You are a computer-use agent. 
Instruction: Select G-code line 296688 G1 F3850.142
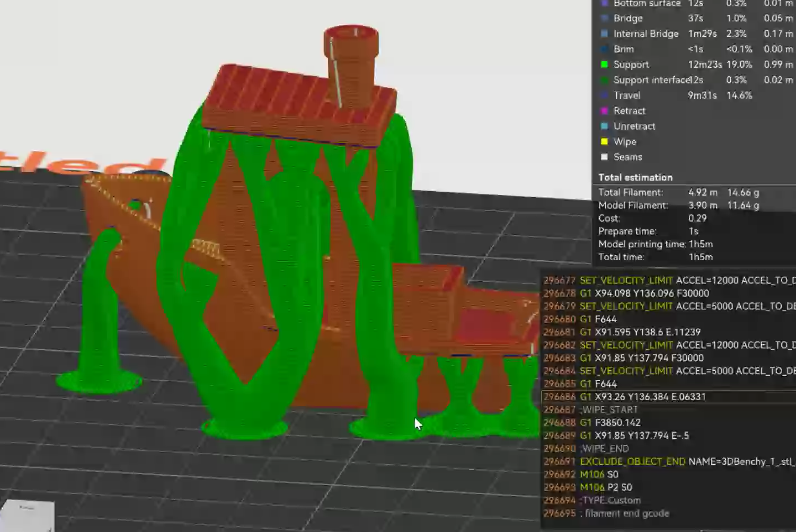pyautogui.click(x=669, y=423)
